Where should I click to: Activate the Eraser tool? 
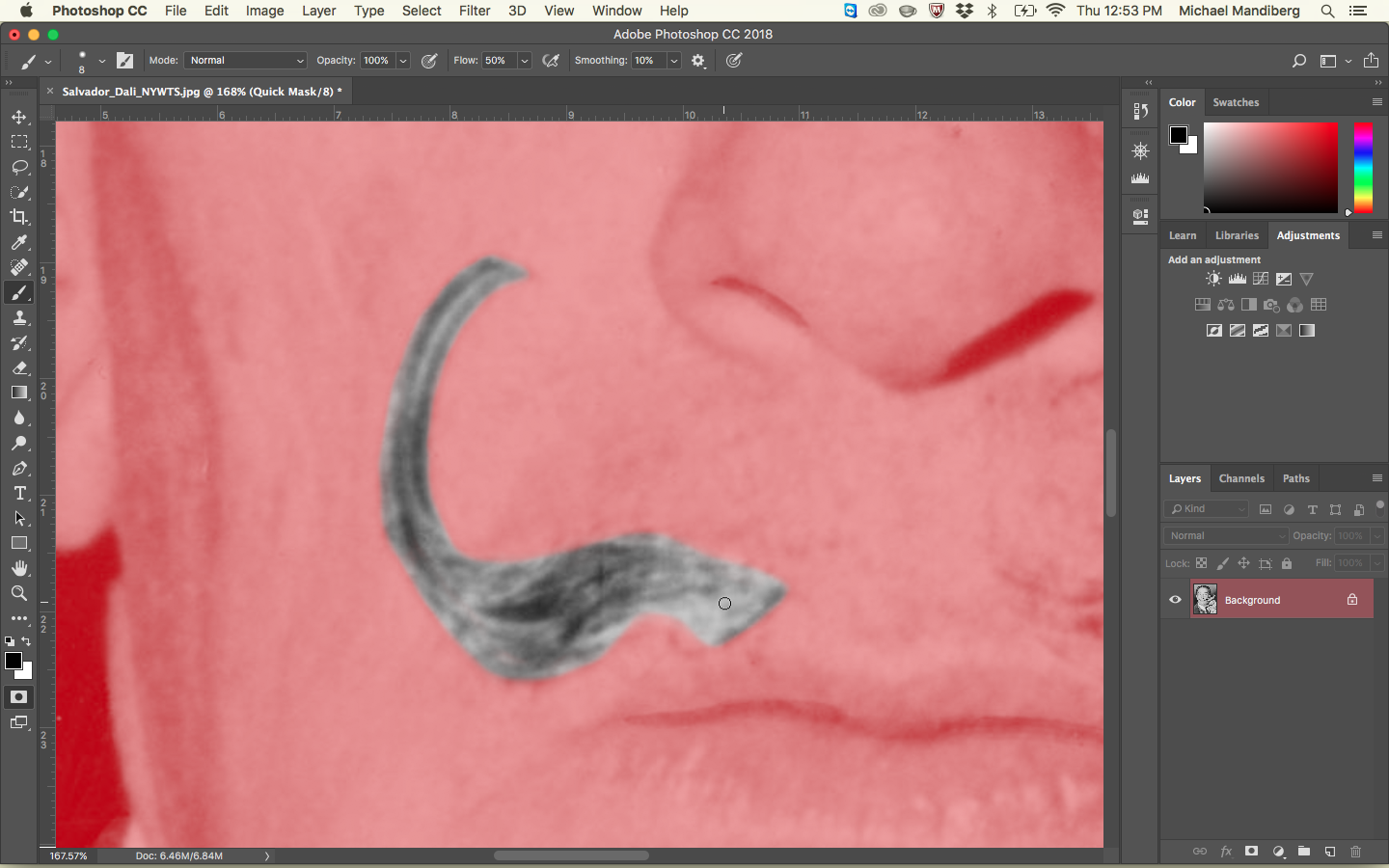[19, 368]
